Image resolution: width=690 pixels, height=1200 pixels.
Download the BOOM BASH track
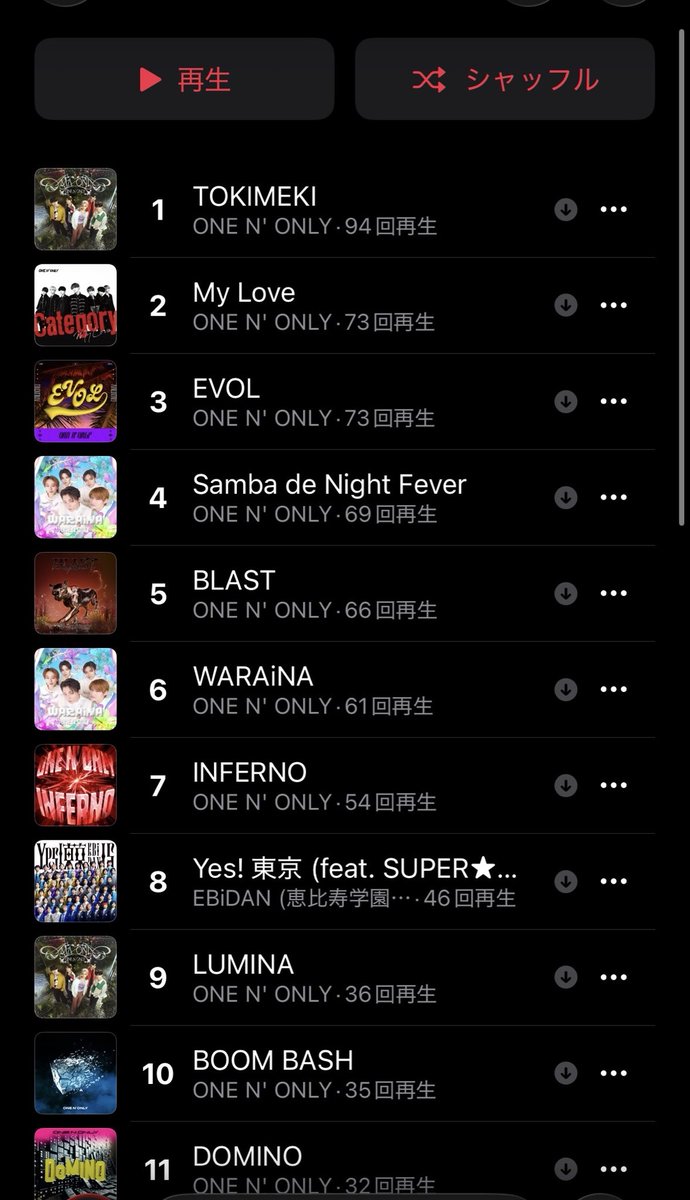pos(566,1073)
